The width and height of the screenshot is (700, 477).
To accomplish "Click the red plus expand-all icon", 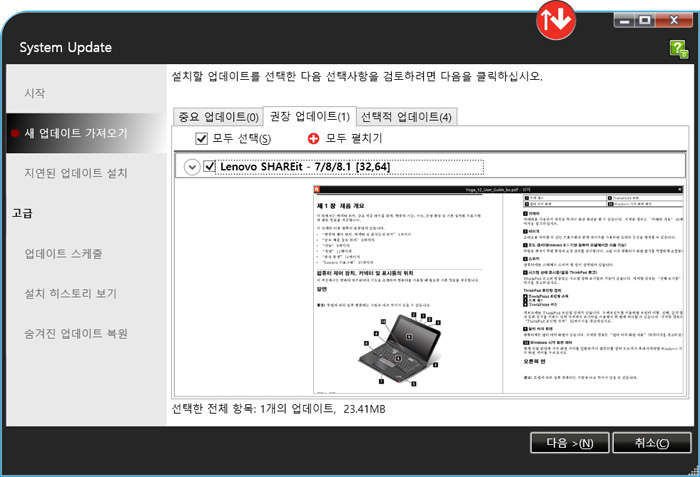I will pyautogui.click(x=313, y=138).
